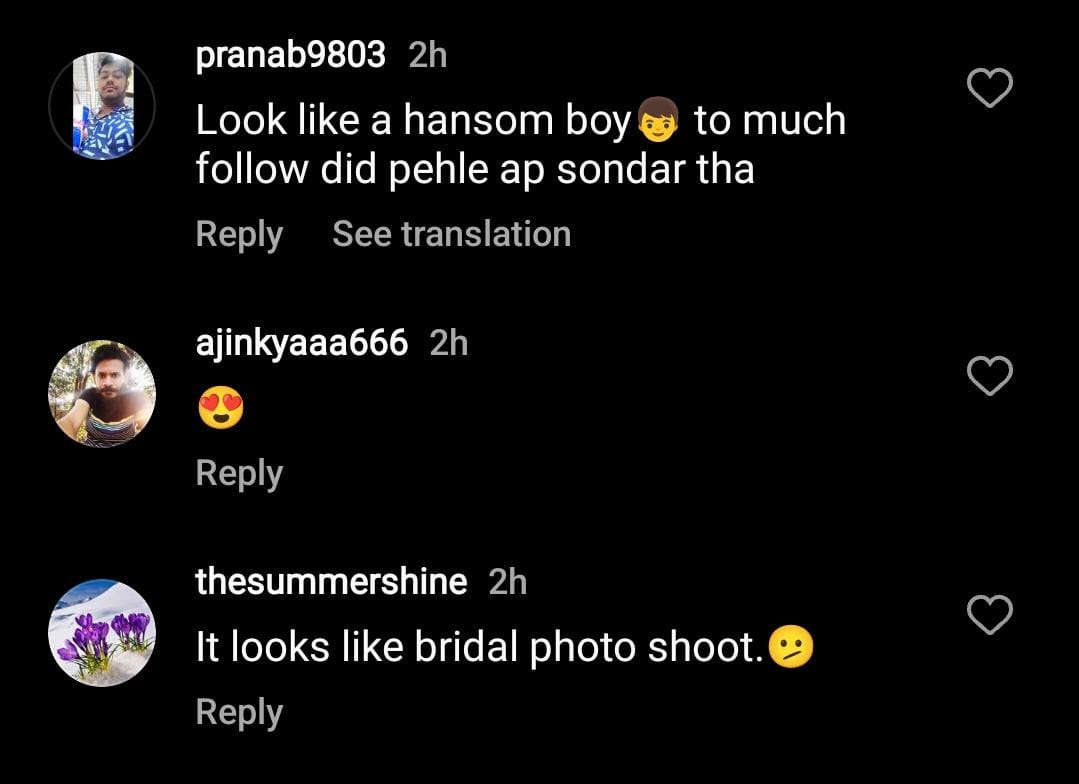Screen dimensions: 1079x784
Task: Click the 2h timestamp beside pranab9803
Action: point(428,56)
